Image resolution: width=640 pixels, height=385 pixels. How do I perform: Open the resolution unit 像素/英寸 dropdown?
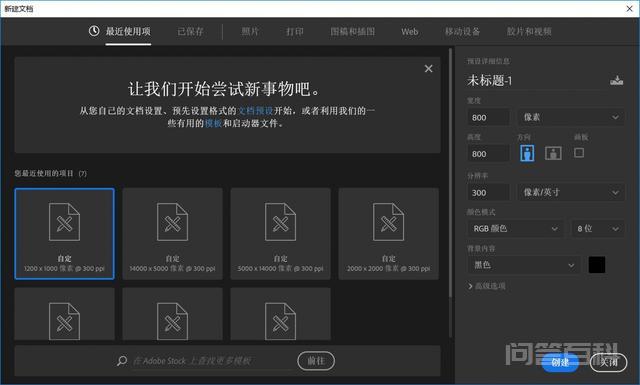click(x=571, y=192)
